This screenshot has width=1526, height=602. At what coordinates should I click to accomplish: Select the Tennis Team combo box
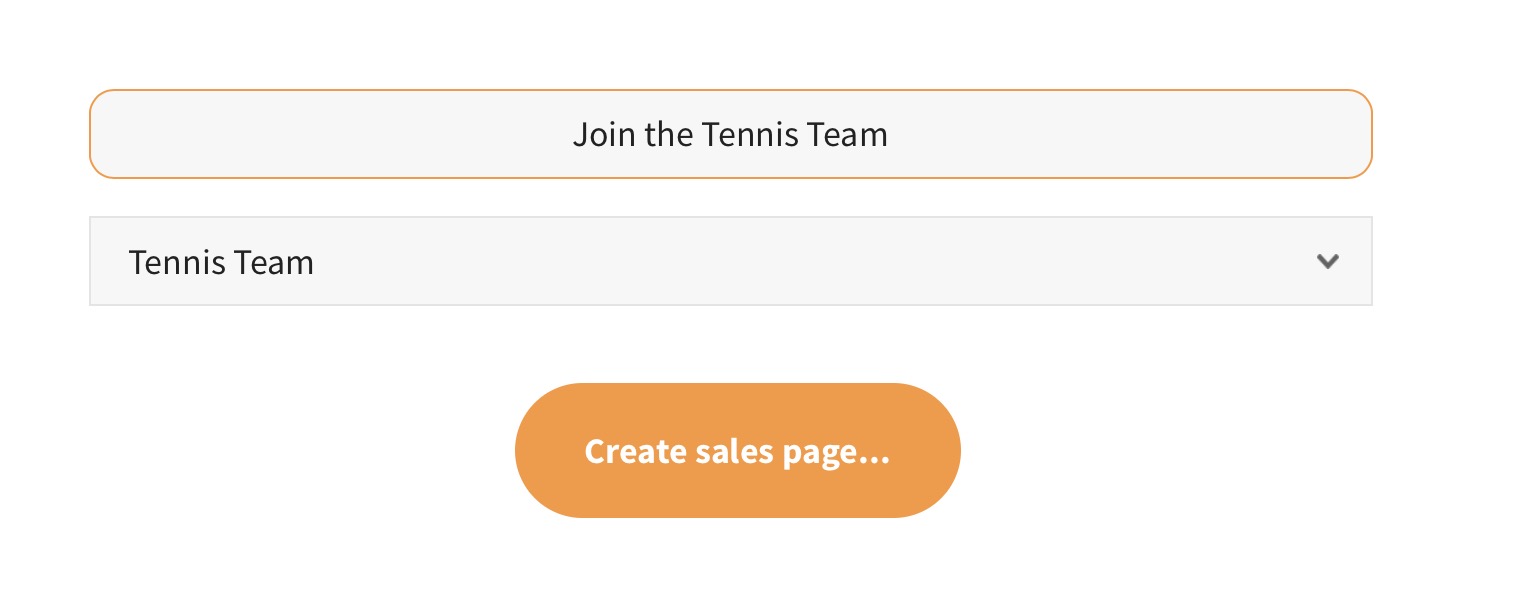pos(730,262)
